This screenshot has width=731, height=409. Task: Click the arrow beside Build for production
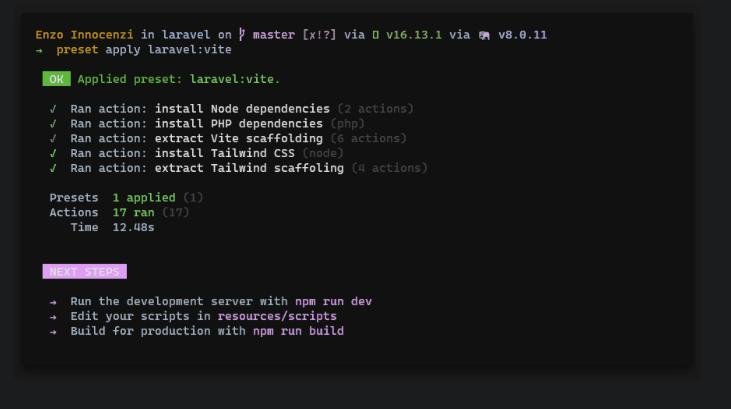(x=53, y=332)
